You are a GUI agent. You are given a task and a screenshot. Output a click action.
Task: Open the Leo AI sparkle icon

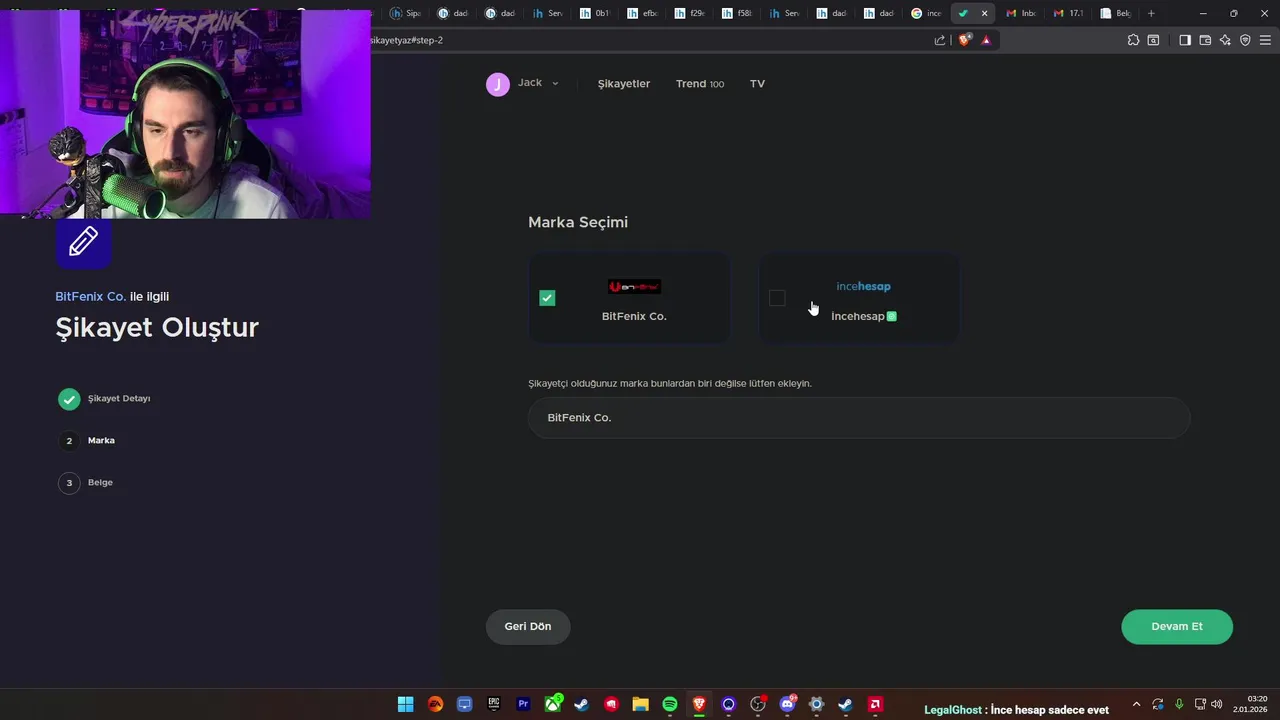click(x=1225, y=40)
